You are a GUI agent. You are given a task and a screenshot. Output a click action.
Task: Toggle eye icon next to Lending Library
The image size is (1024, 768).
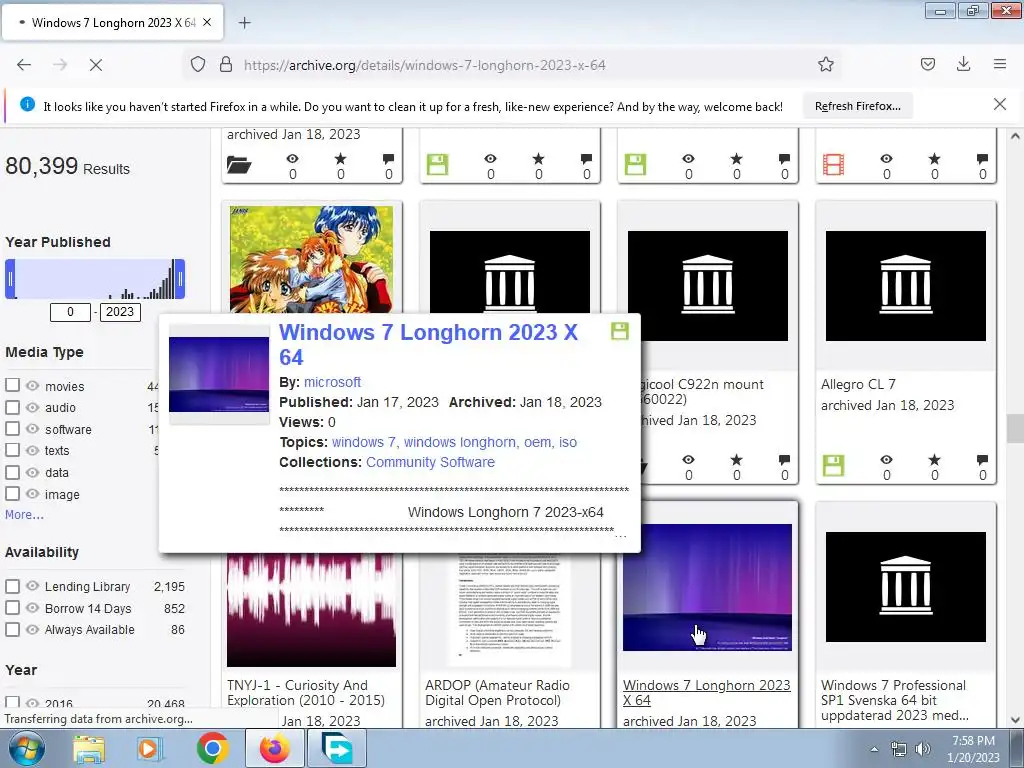[33, 586]
